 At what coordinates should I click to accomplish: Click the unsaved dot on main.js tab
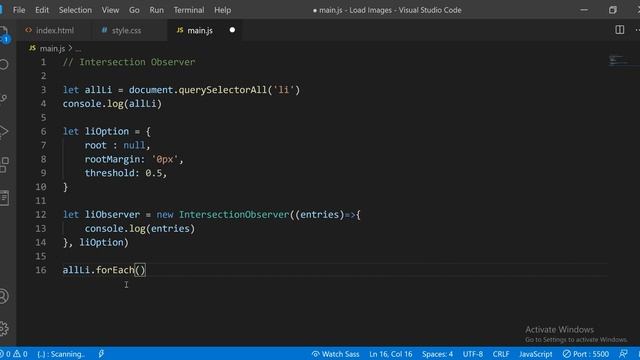[232, 30]
